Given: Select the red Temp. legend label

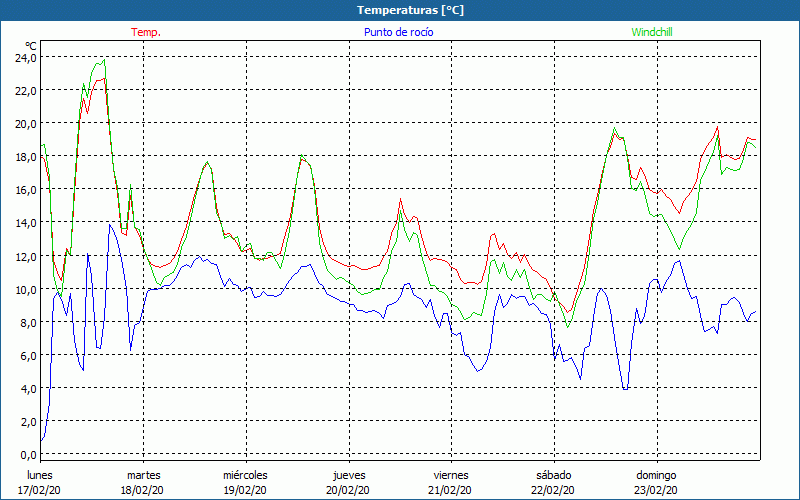Looking at the screenshot, I should pyautogui.click(x=146, y=32).
